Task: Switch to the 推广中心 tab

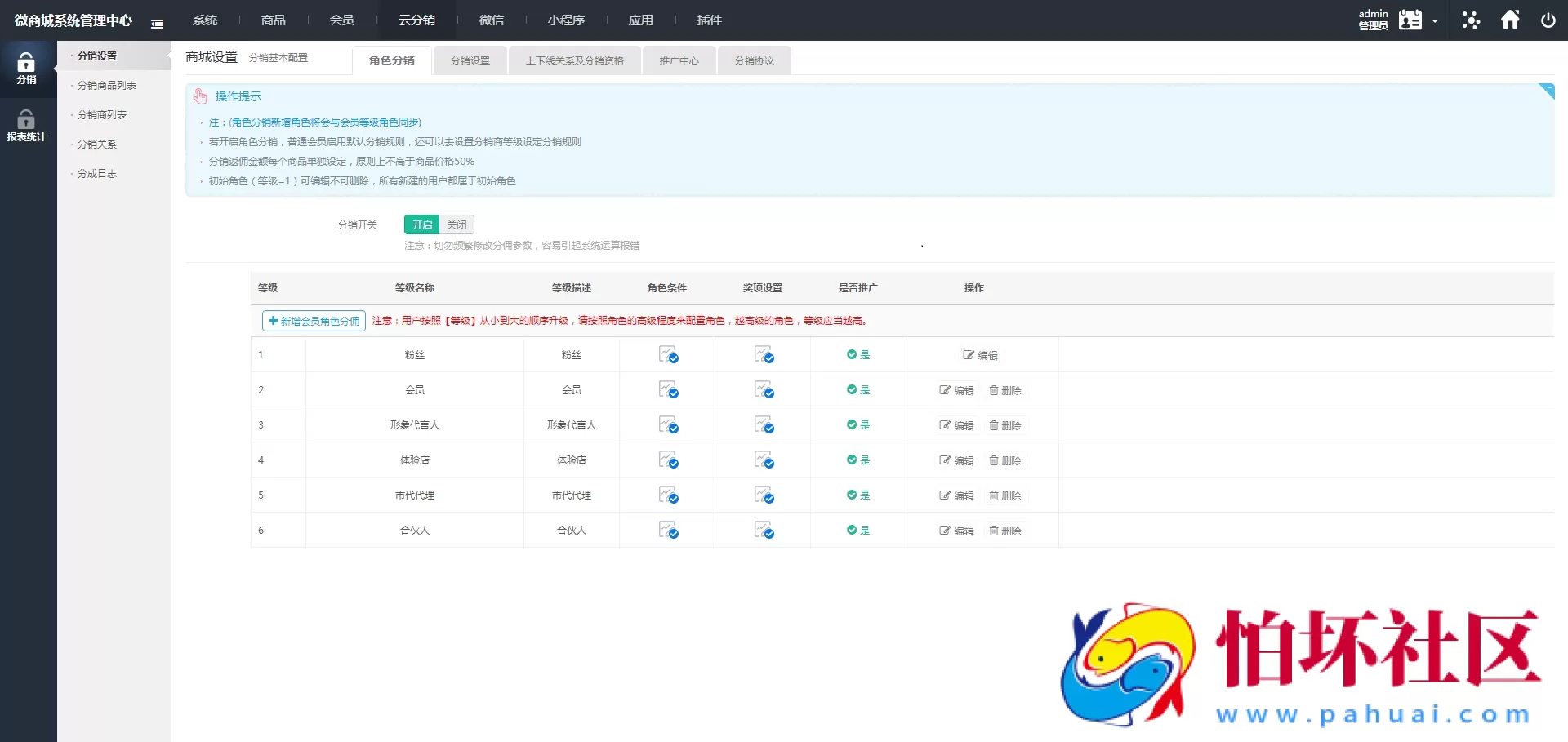Action: pos(679,61)
